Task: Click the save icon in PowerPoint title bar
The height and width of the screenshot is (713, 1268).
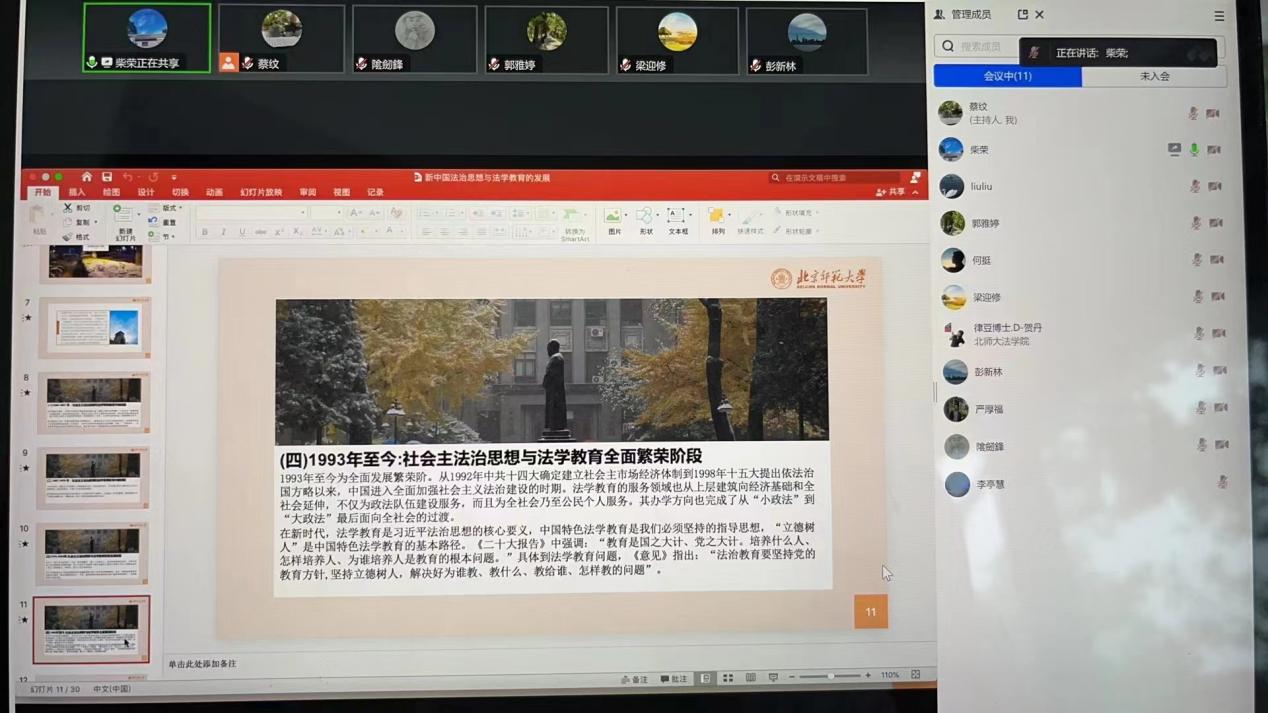Action: [106, 177]
